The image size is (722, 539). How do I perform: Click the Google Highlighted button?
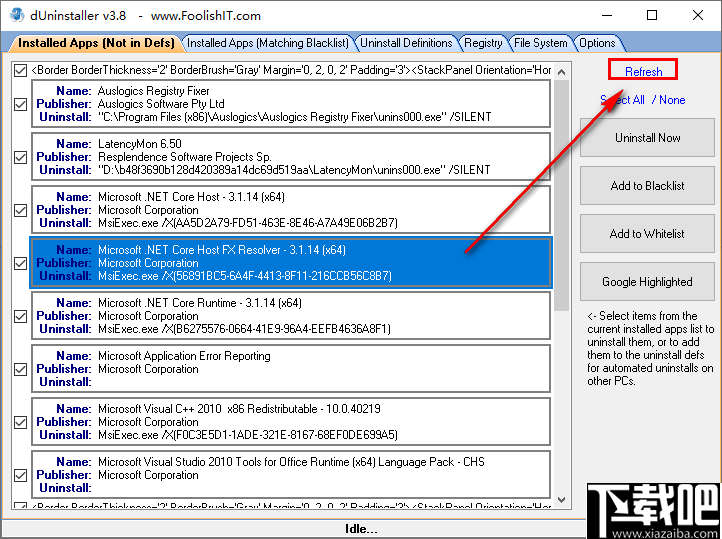click(x=647, y=281)
